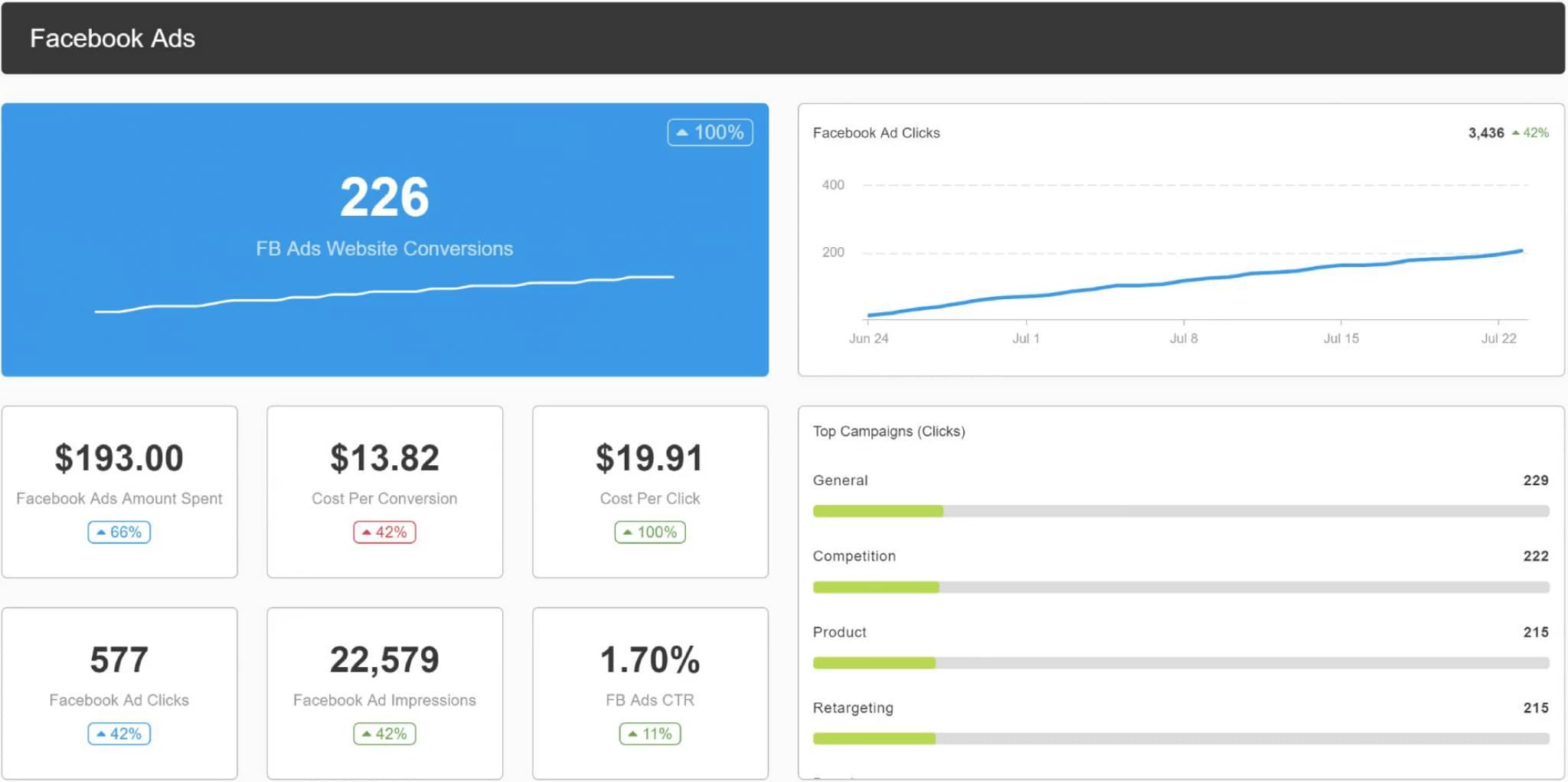Expand the Retargeting campaign entry
The image size is (1568, 782).
coord(852,708)
